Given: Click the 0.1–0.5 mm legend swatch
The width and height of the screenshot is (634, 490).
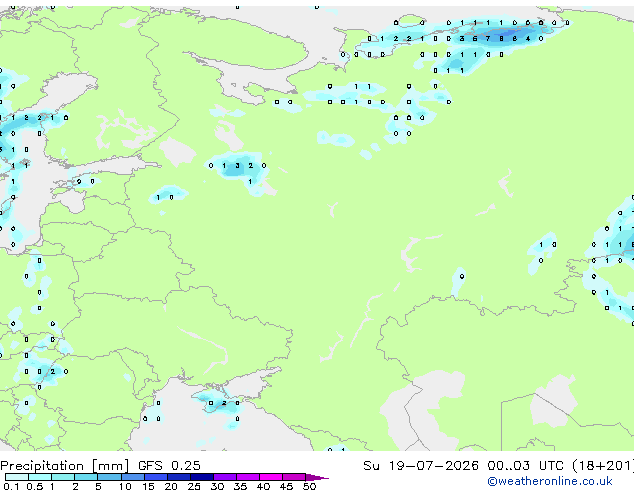Looking at the screenshot, I should (x=17, y=477).
